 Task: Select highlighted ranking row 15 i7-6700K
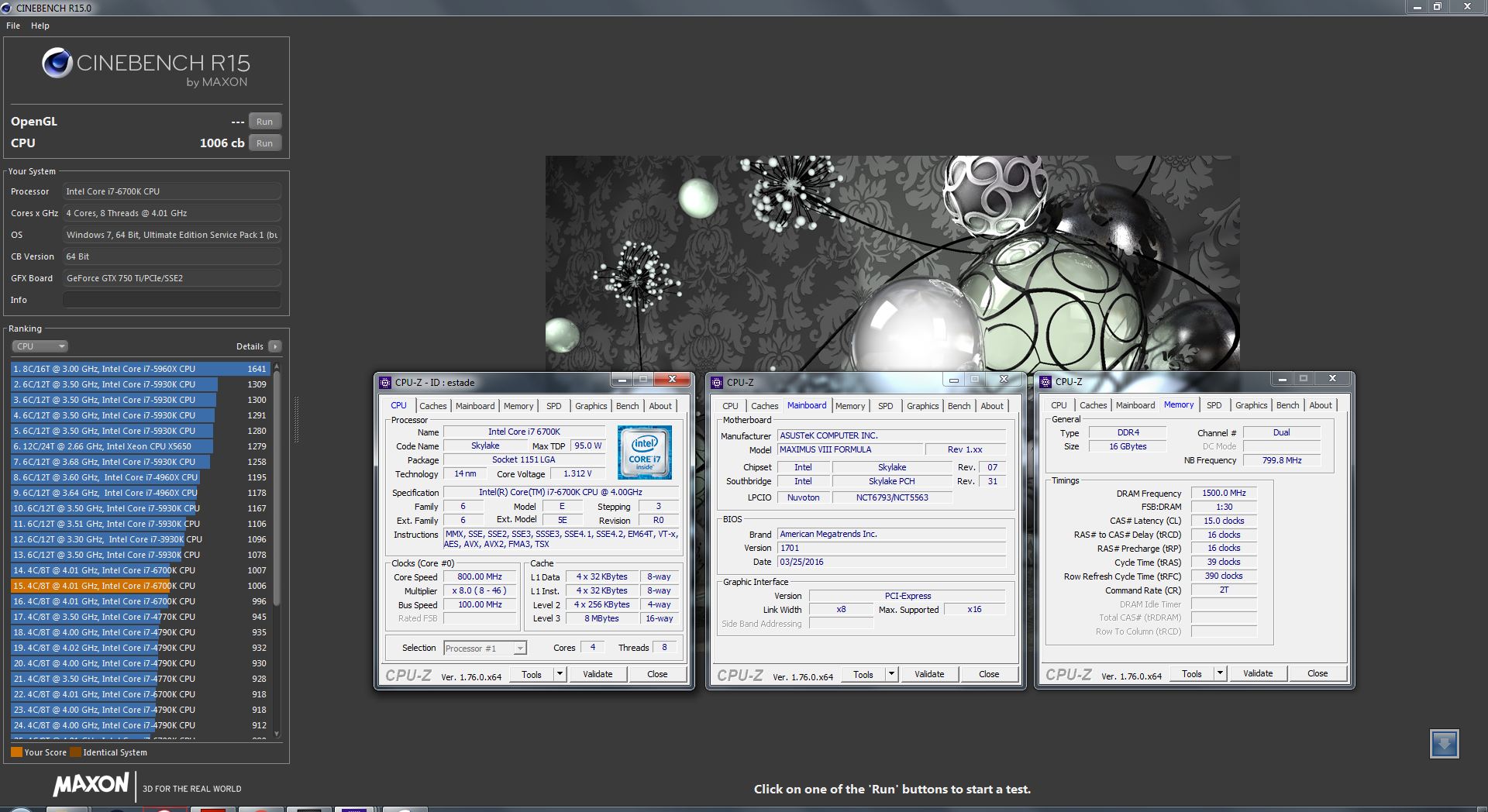tap(139, 586)
